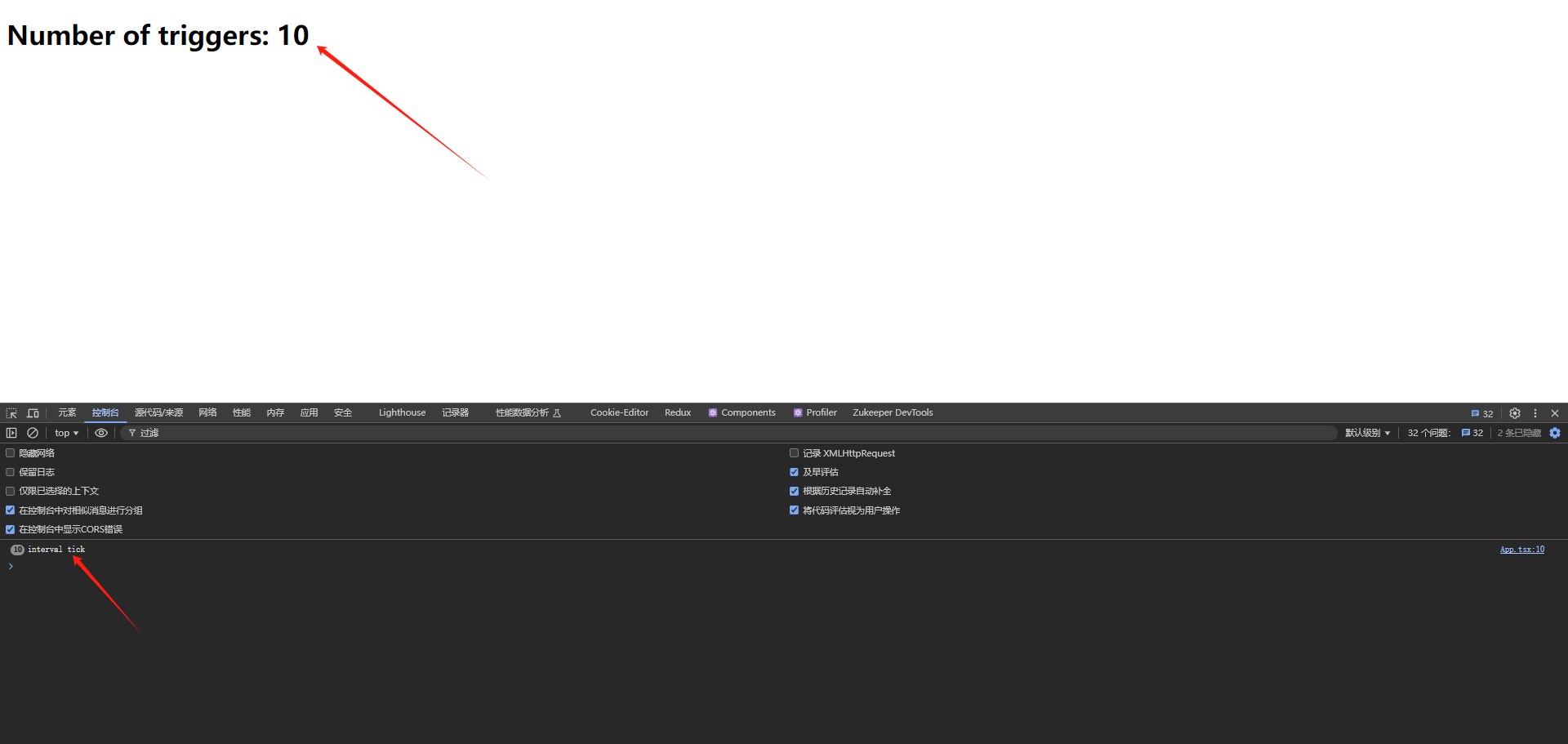Open the Components React DevTools tab
The height and width of the screenshot is (744, 1568).
tap(742, 412)
